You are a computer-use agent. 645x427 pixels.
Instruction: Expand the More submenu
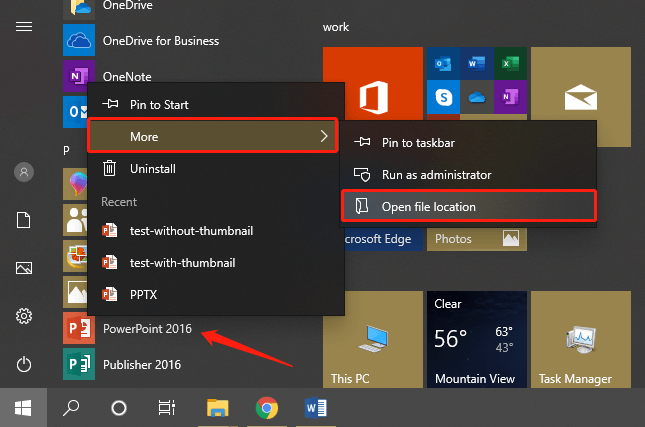tap(213, 136)
